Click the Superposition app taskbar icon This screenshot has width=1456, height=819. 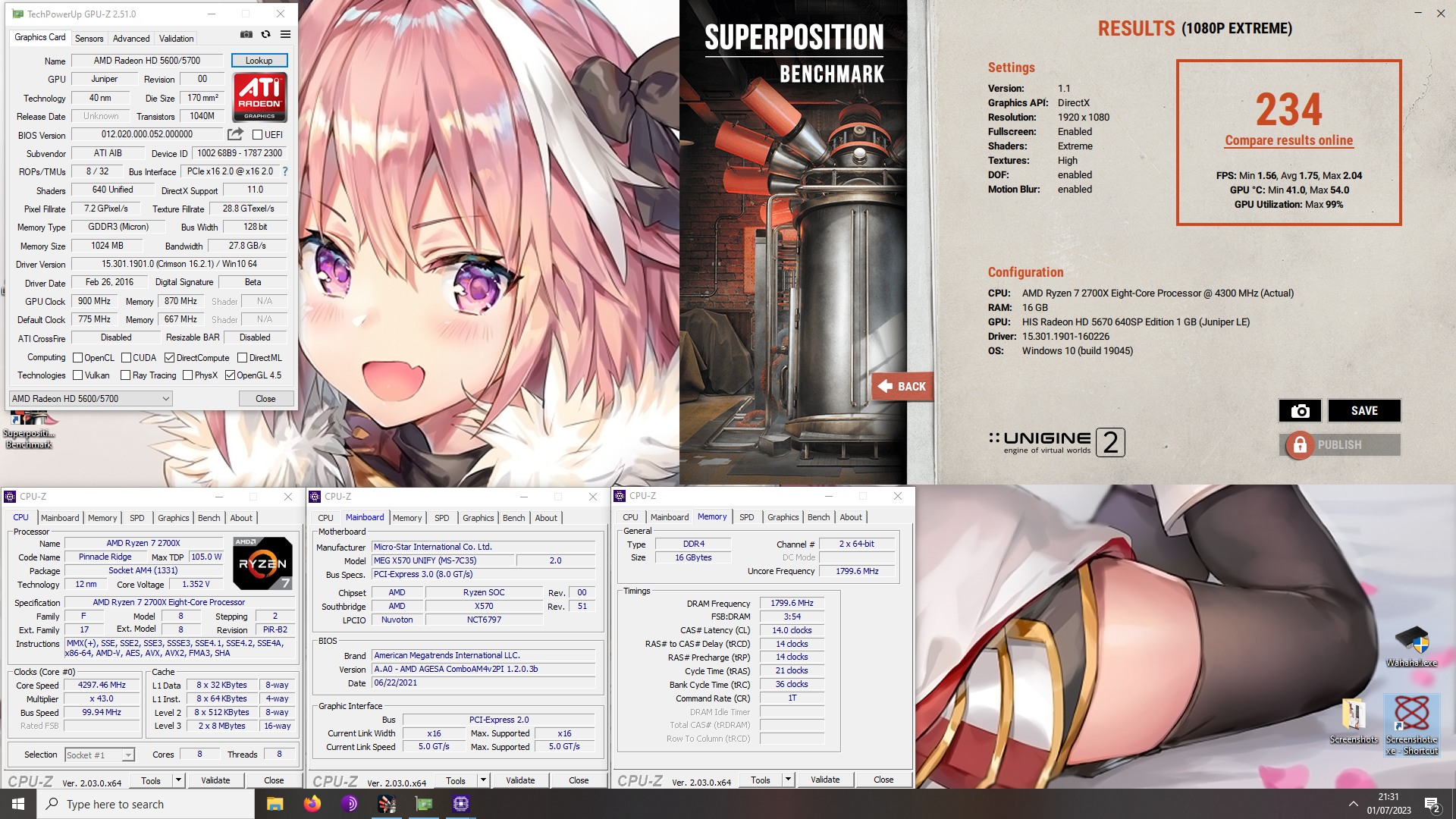pyautogui.click(x=387, y=804)
